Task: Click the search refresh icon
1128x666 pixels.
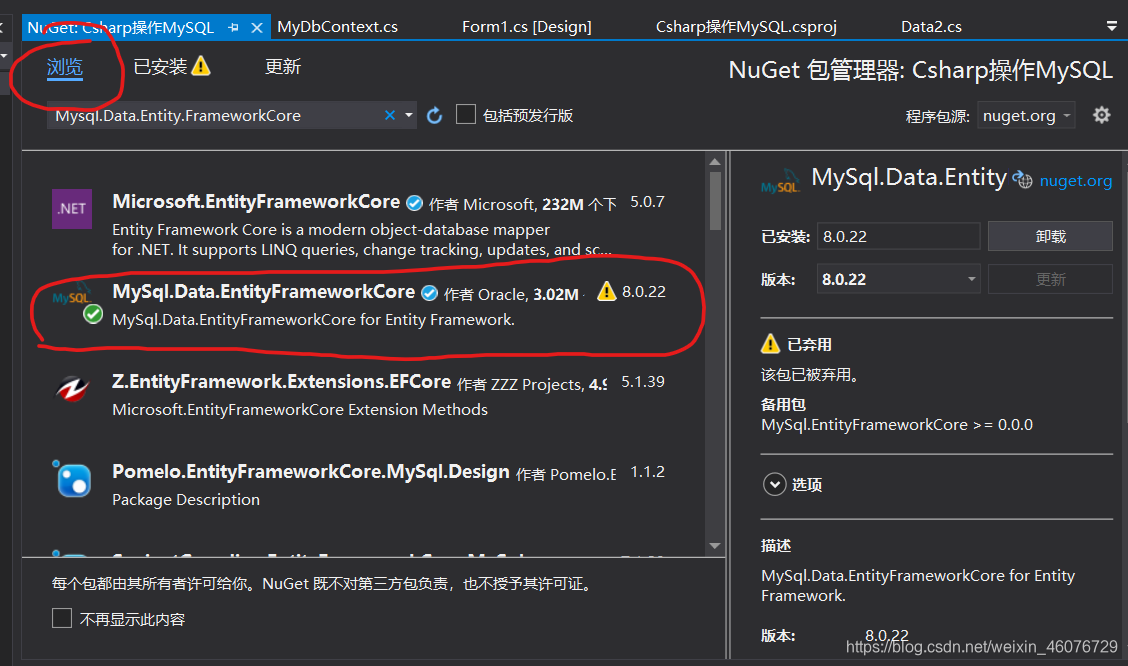Action: pyautogui.click(x=434, y=115)
